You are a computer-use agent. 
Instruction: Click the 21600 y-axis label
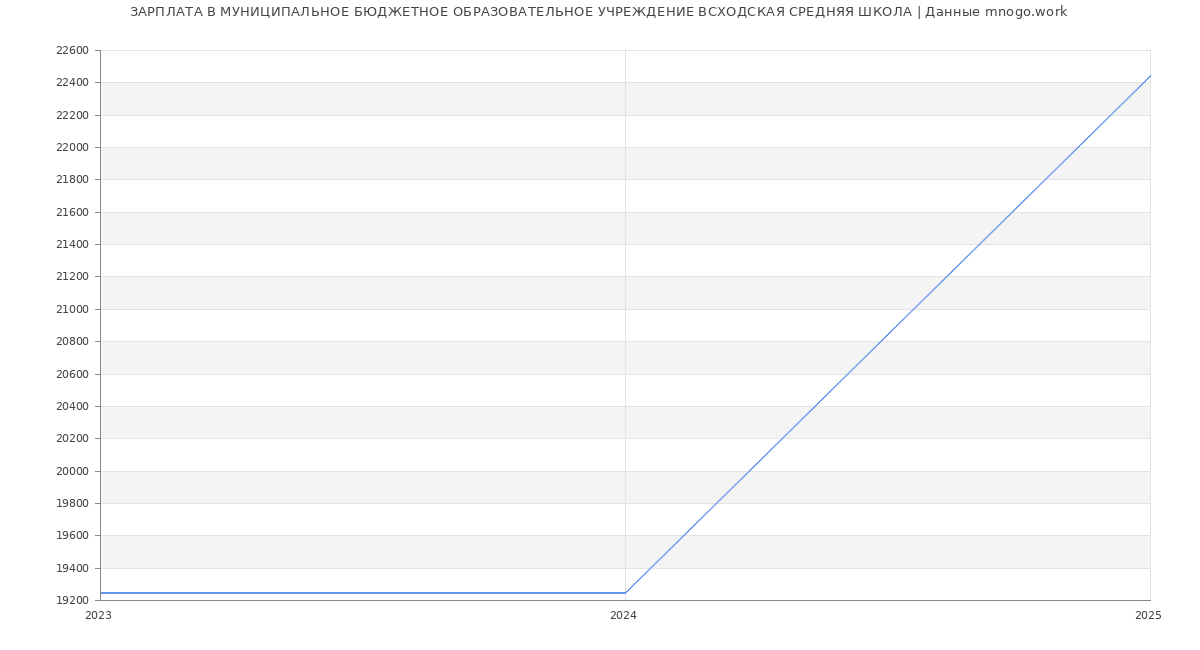[72, 212]
